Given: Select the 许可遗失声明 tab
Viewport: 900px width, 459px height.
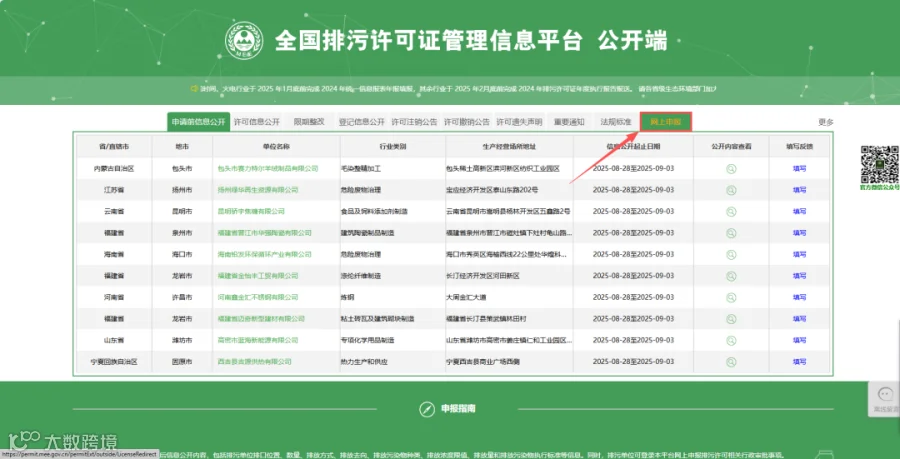Looking at the screenshot, I should [519, 122].
